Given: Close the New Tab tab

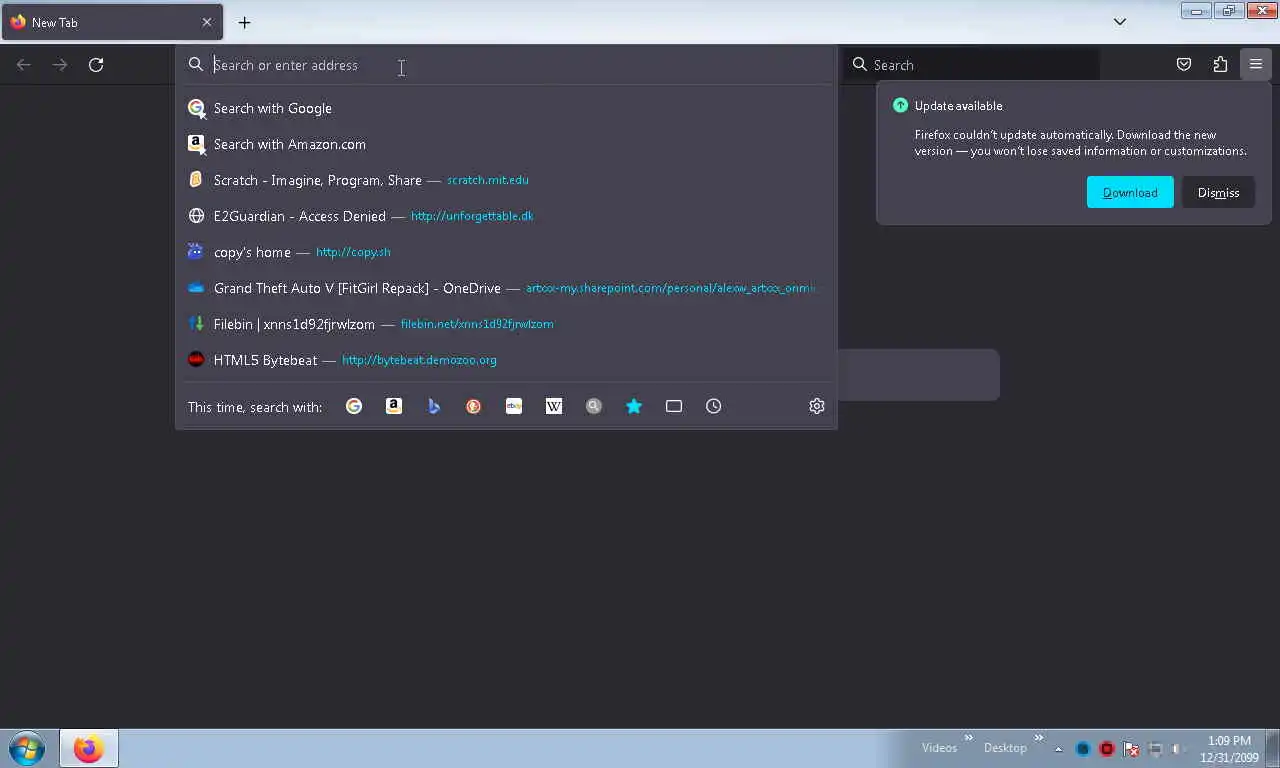Looking at the screenshot, I should (207, 22).
